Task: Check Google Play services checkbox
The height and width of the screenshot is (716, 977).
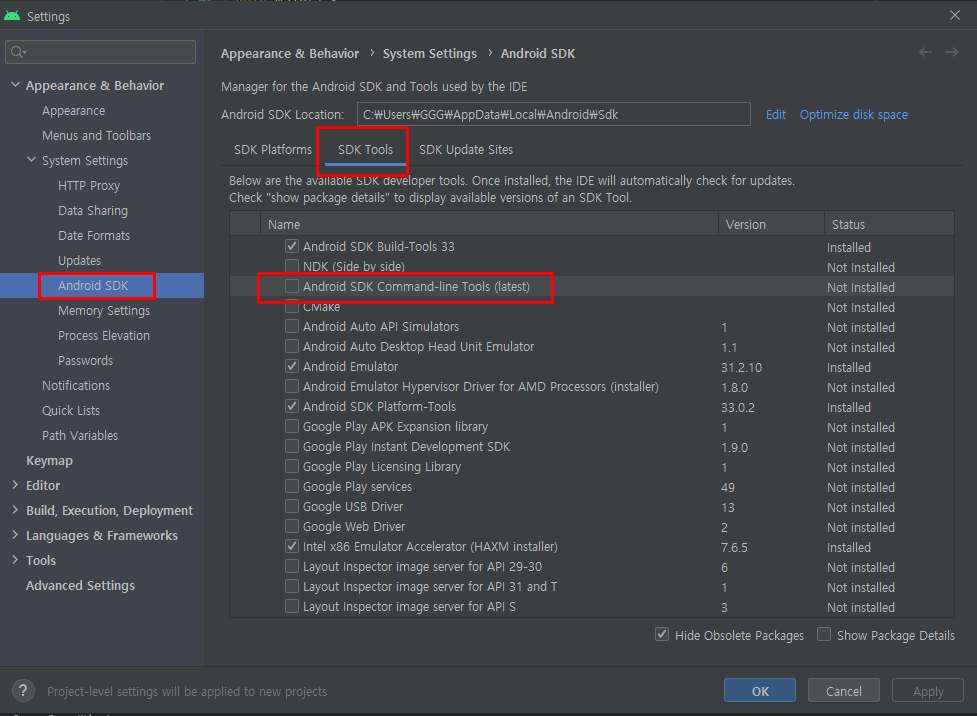Action: pos(292,486)
